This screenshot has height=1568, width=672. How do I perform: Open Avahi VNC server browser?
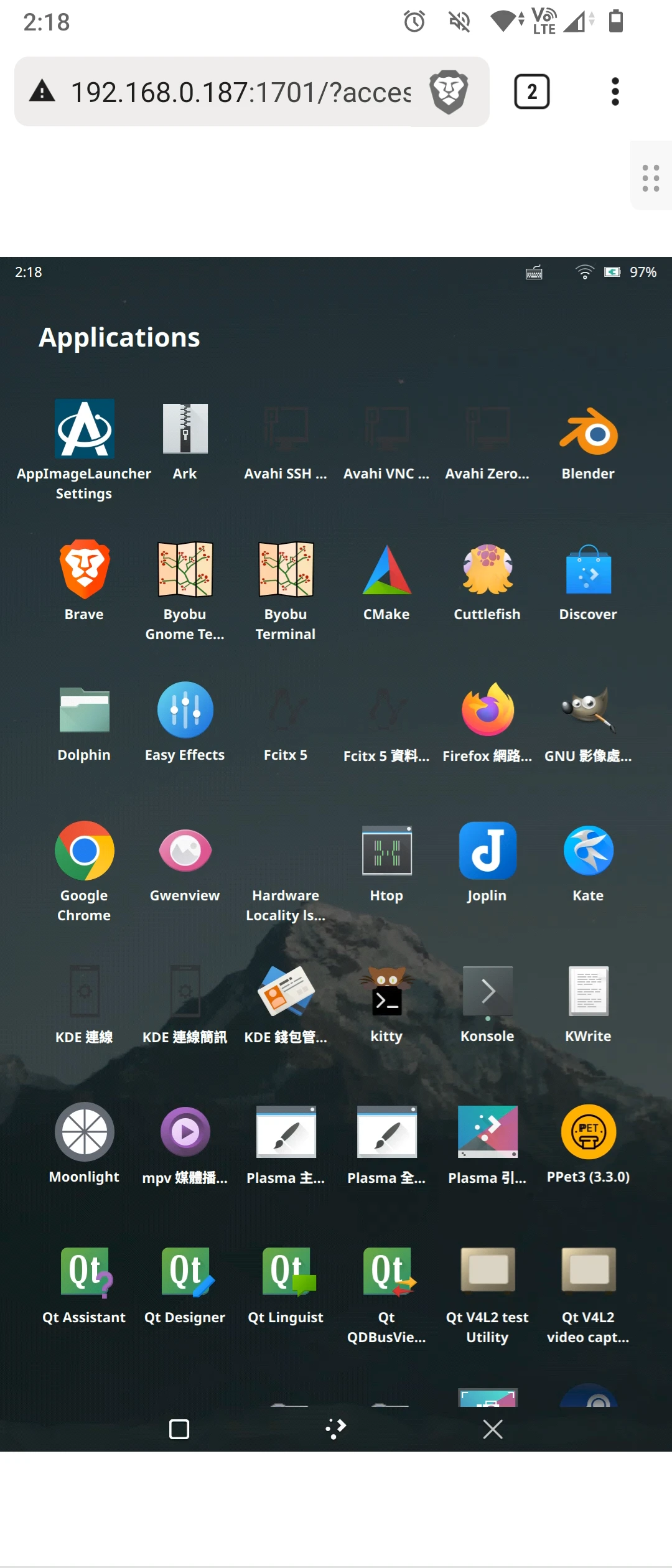pyautogui.click(x=386, y=442)
